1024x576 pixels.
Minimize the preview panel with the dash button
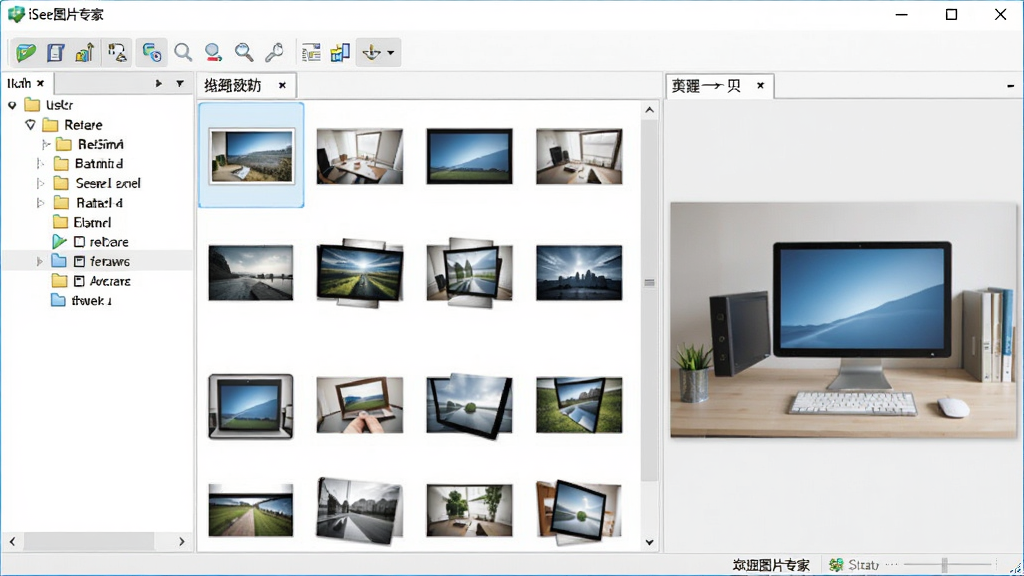coord(1010,86)
